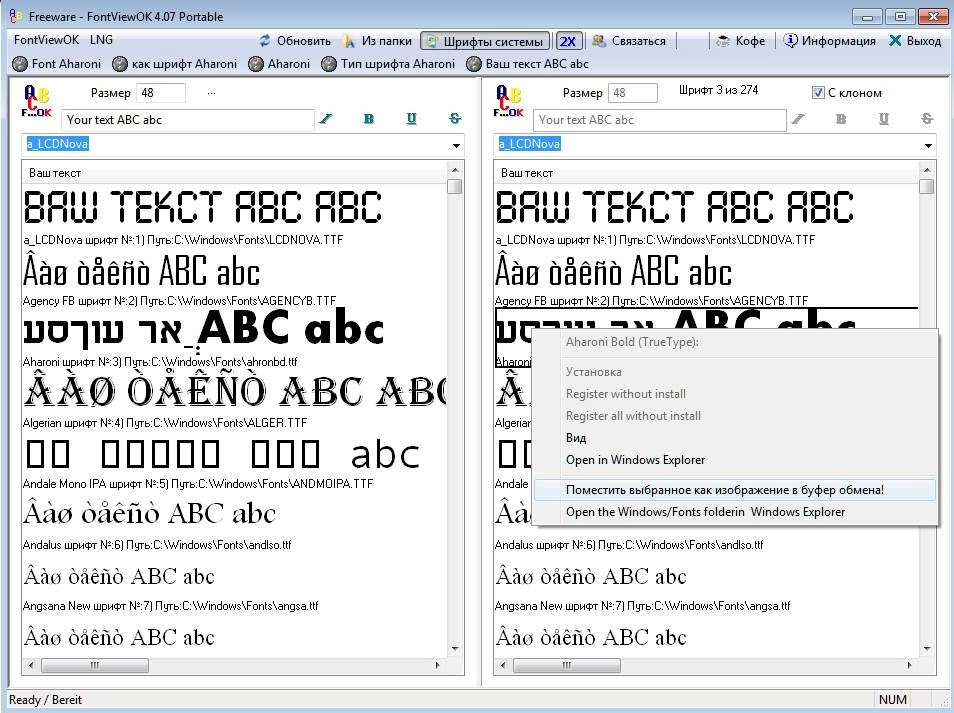Toggle underline in right panel

click(884, 119)
